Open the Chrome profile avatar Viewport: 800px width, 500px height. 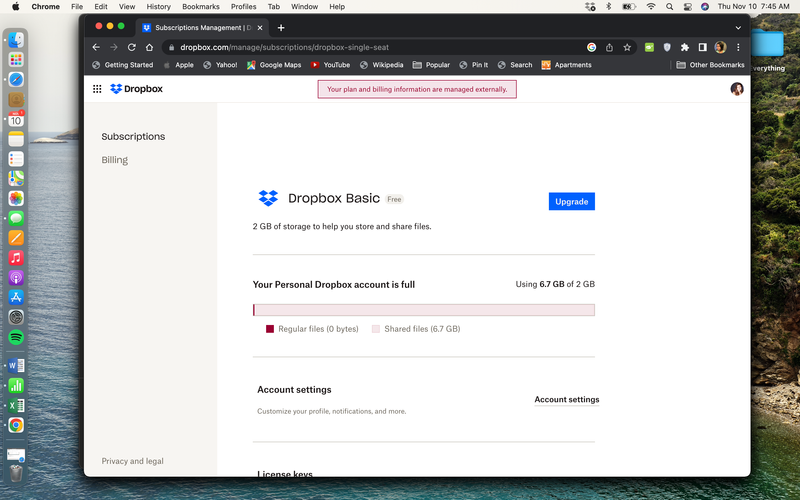[720, 47]
